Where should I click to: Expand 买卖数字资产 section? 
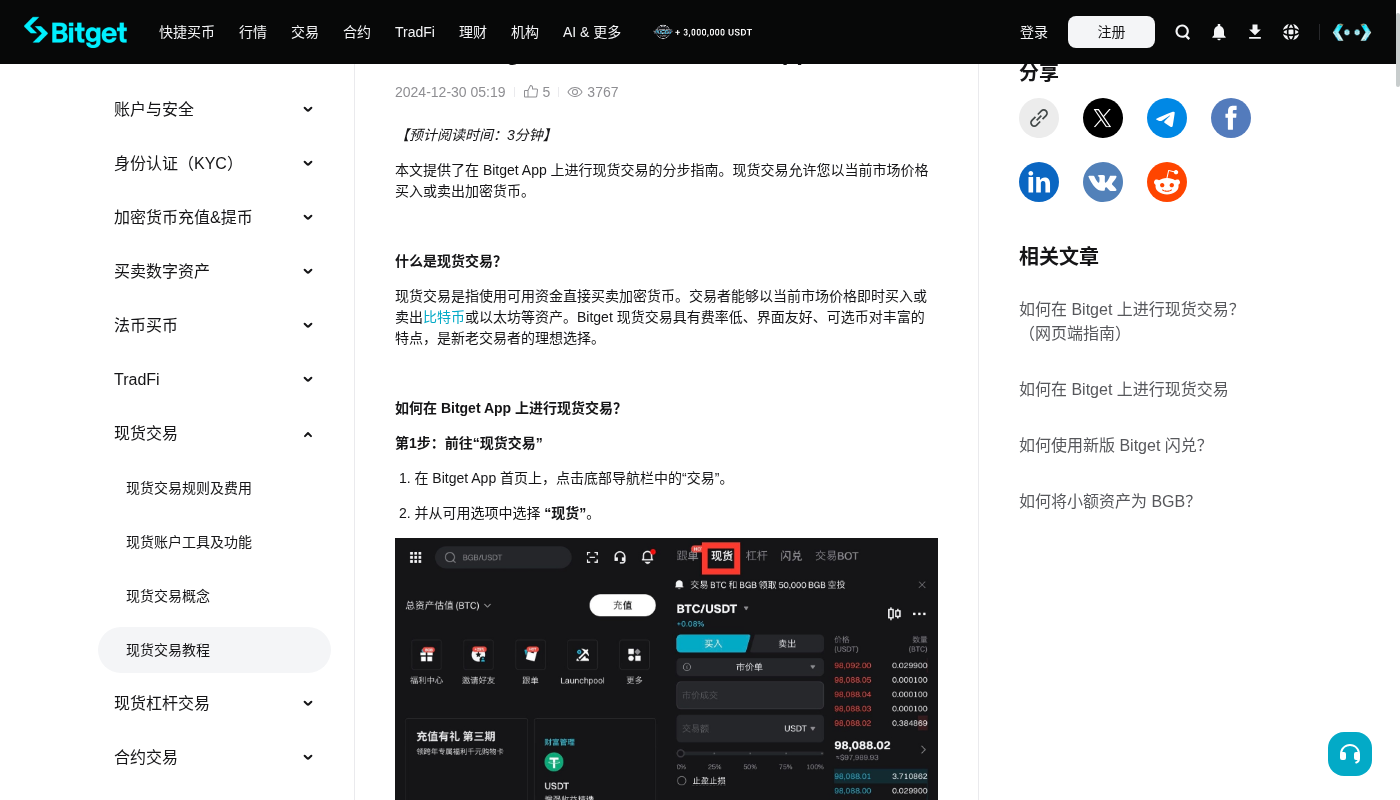tap(214, 271)
